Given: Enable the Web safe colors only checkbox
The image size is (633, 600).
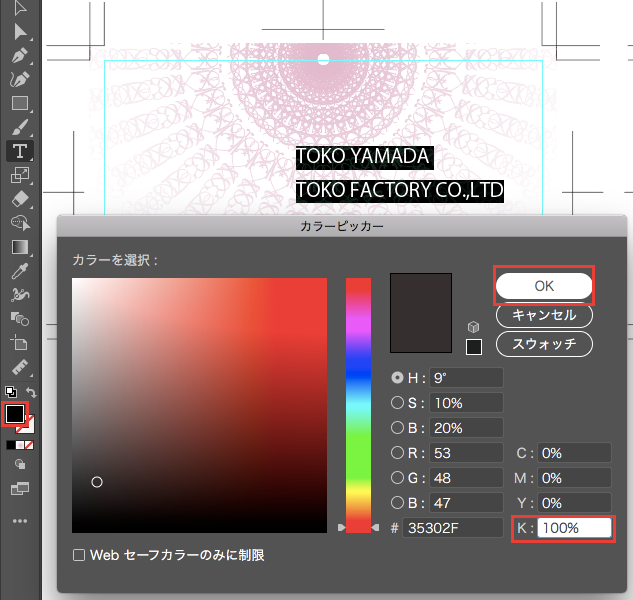Looking at the screenshot, I should click(79, 554).
